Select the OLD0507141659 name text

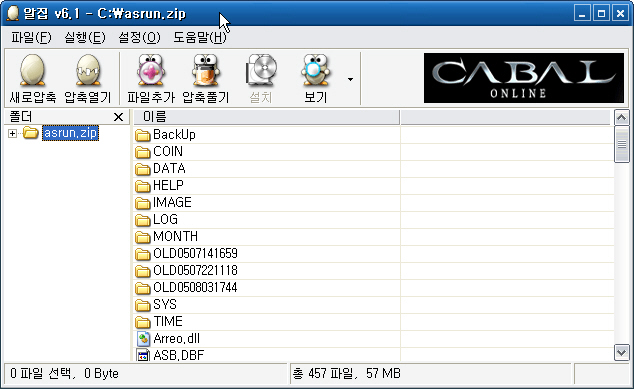click(195, 253)
